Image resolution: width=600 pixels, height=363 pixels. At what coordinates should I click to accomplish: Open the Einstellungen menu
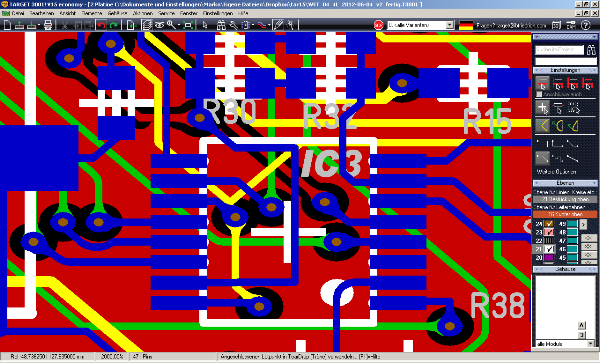point(218,13)
